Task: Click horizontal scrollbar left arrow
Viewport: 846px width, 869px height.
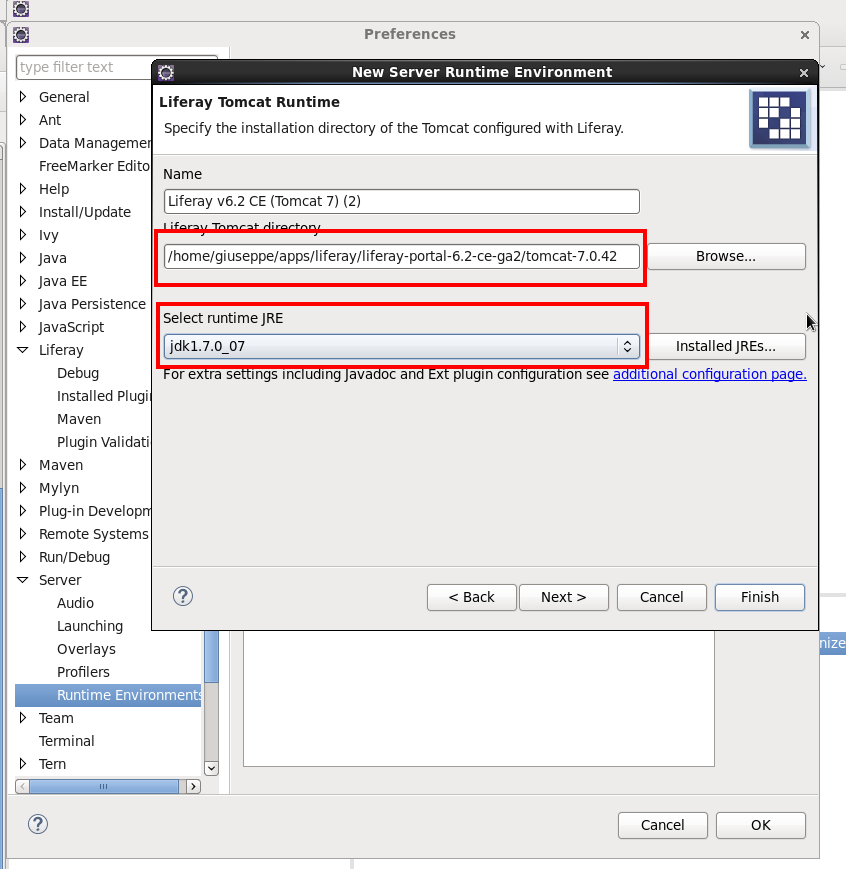Action: coord(23,786)
